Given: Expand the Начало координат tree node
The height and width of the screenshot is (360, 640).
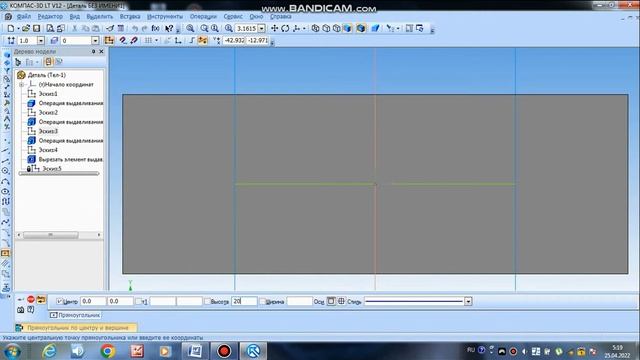Looking at the screenshot, I should tap(22, 84).
